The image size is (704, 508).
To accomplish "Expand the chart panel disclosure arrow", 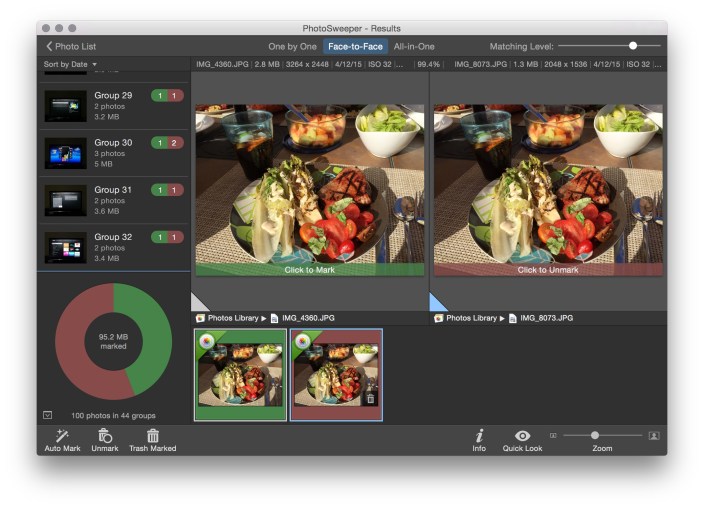I will (47, 415).
